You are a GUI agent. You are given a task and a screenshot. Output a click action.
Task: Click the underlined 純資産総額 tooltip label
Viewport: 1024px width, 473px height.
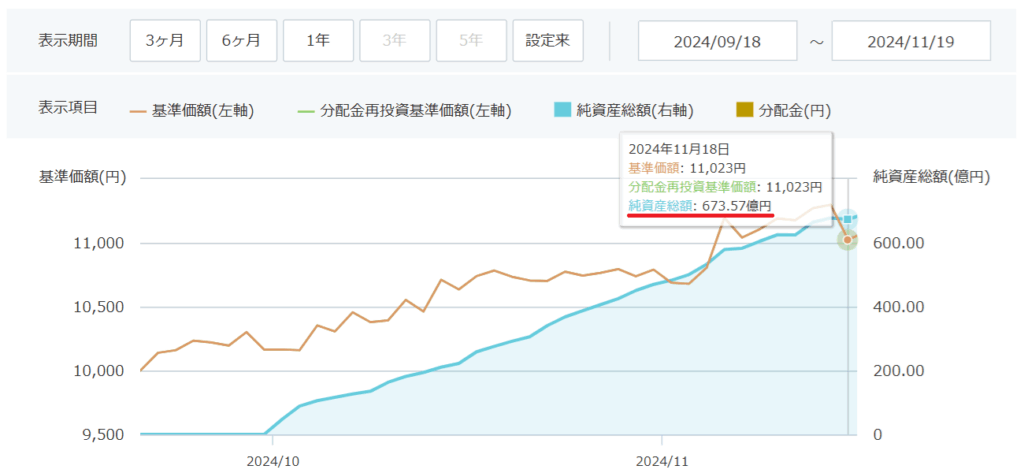(x=658, y=205)
